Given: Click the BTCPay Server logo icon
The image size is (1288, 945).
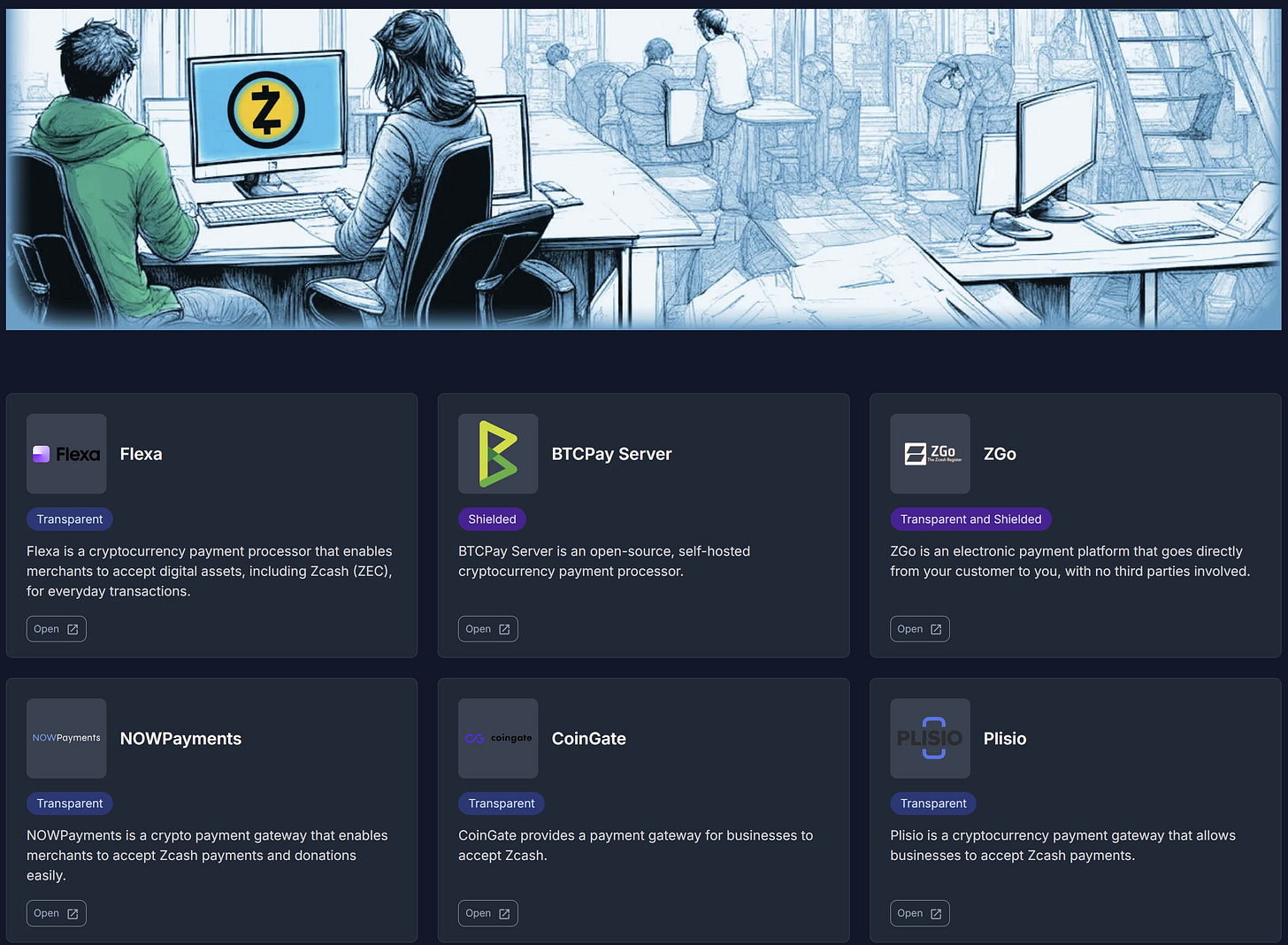Looking at the screenshot, I should click(x=498, y=454).
